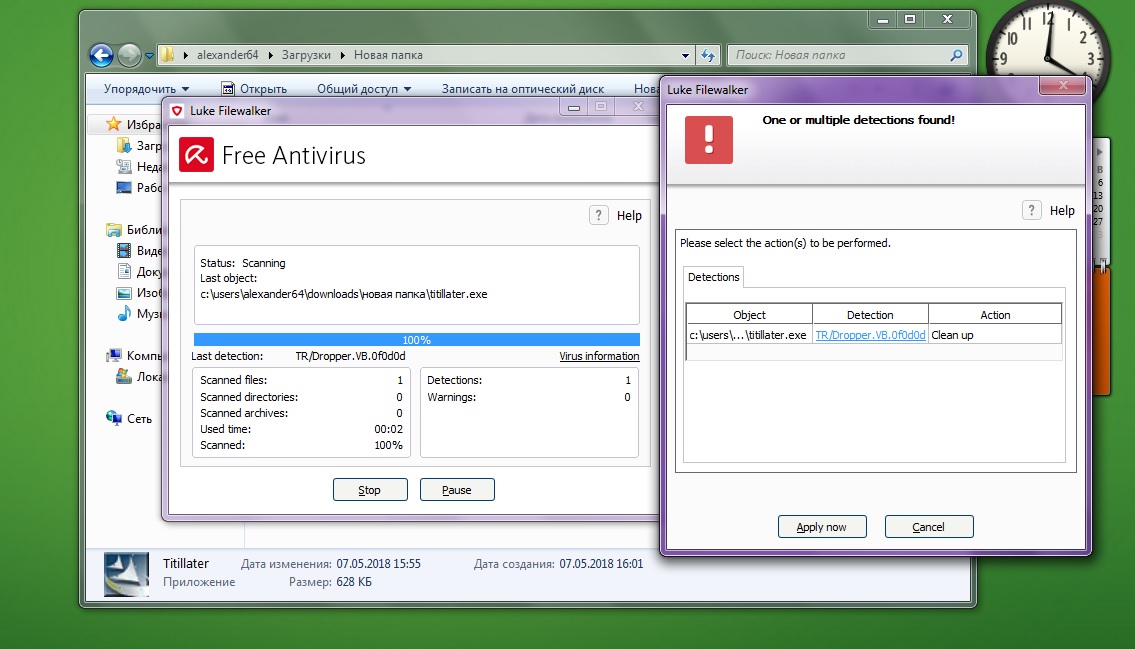The height and width of the screenshot is (649, 1135).
Task: Click the Clean up action cell
Action: click(x=995, y=335)
